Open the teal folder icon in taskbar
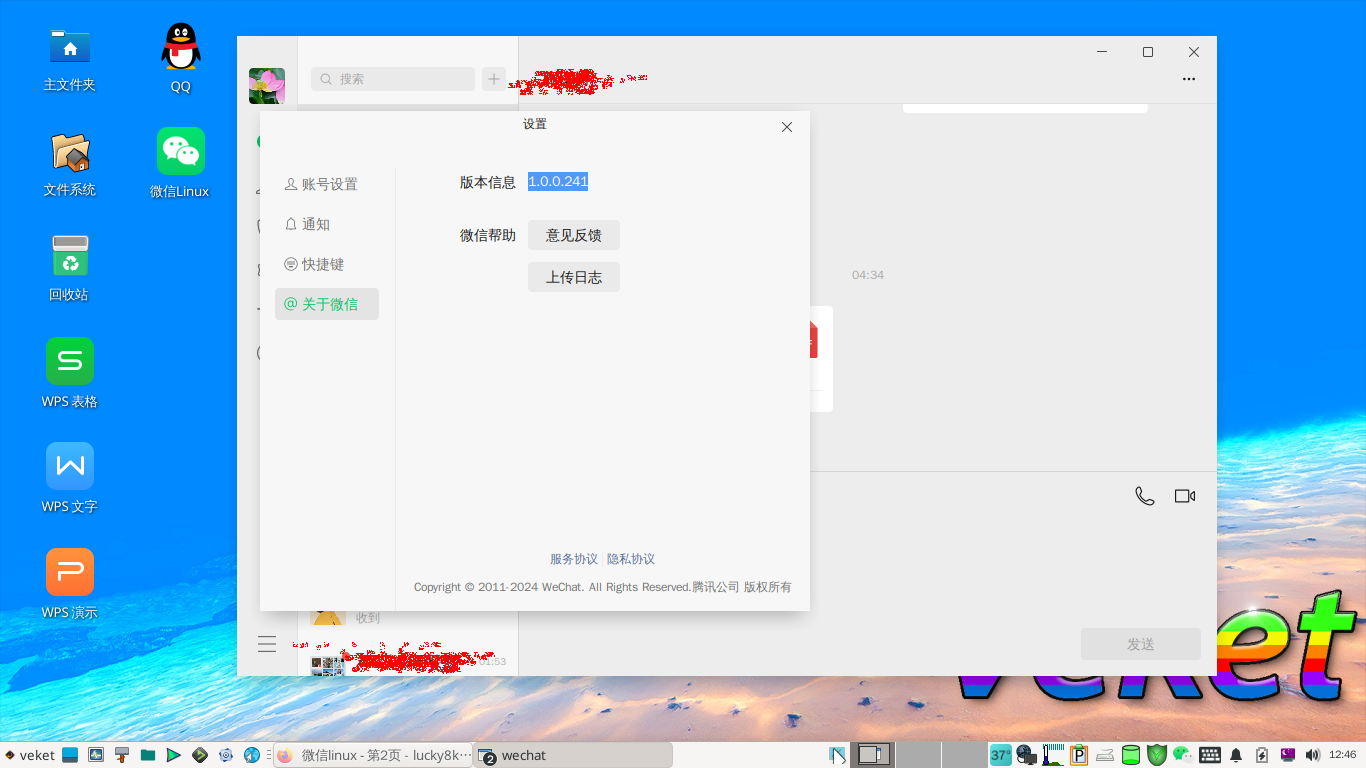The image size is (1366, 768). pos(148,755)
